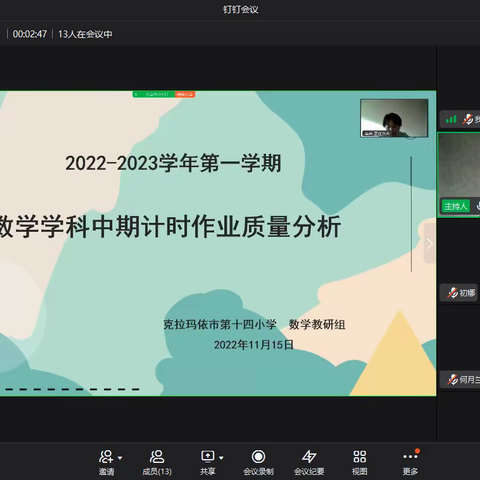Screen dimensions: 480x480
Task: Click slide text 克拉玛依市第十四小学
Action: [220, 324]
